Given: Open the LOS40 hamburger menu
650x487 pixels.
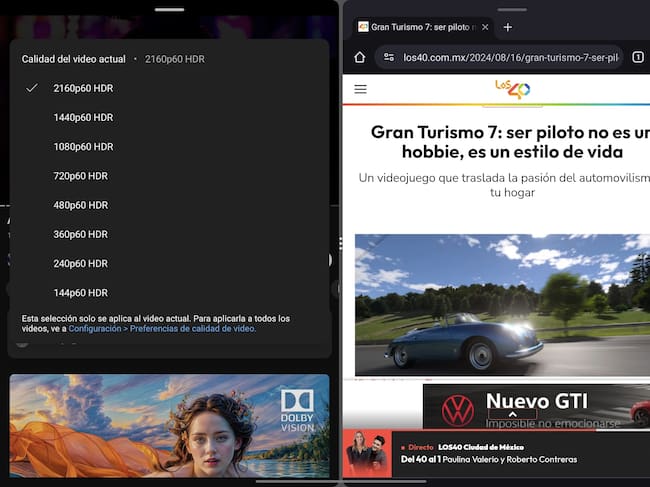Looking at the screenshot, I should (x=361, y=89).
